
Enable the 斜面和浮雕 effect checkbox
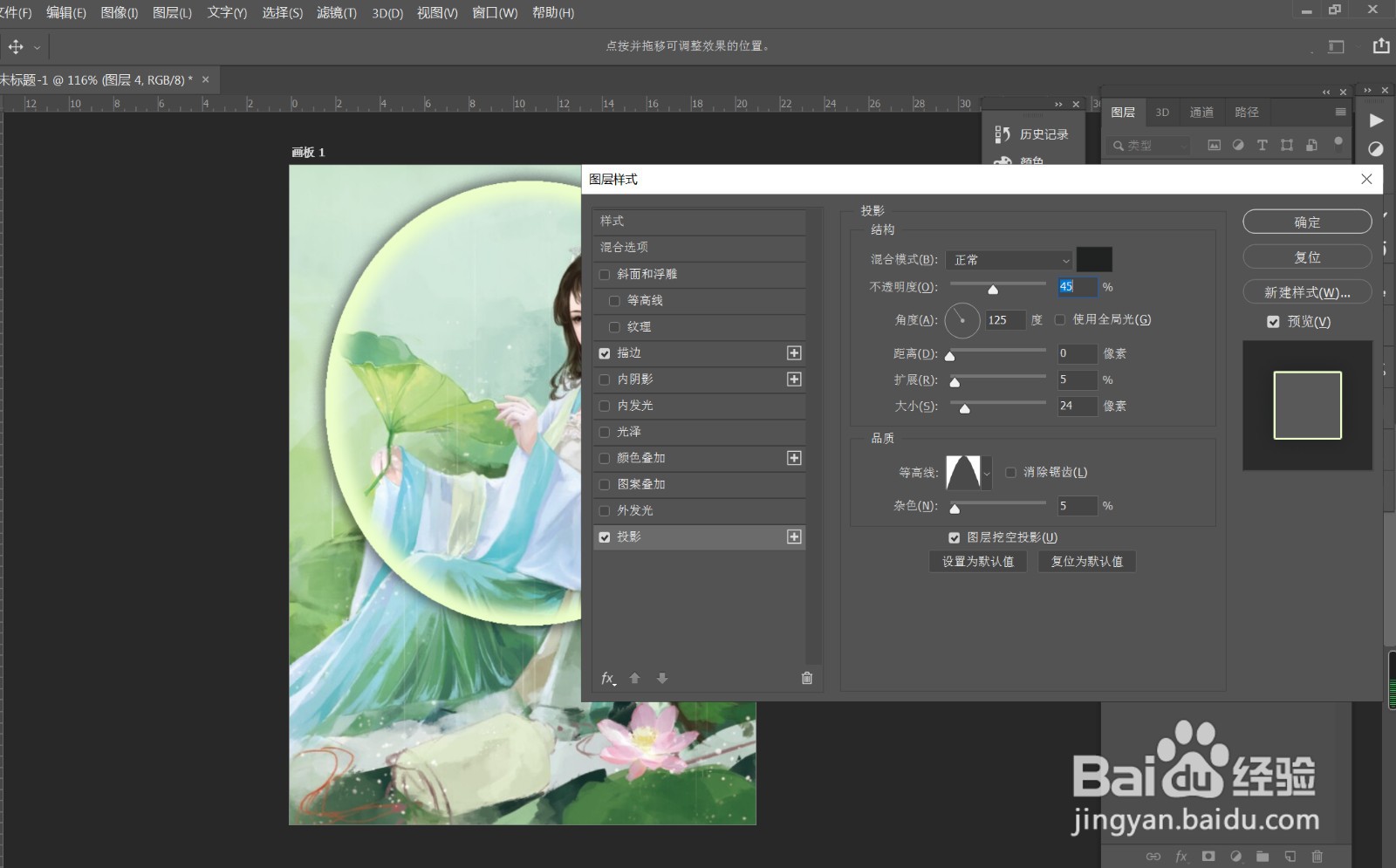pyautogui.click(x=605, y=274)
